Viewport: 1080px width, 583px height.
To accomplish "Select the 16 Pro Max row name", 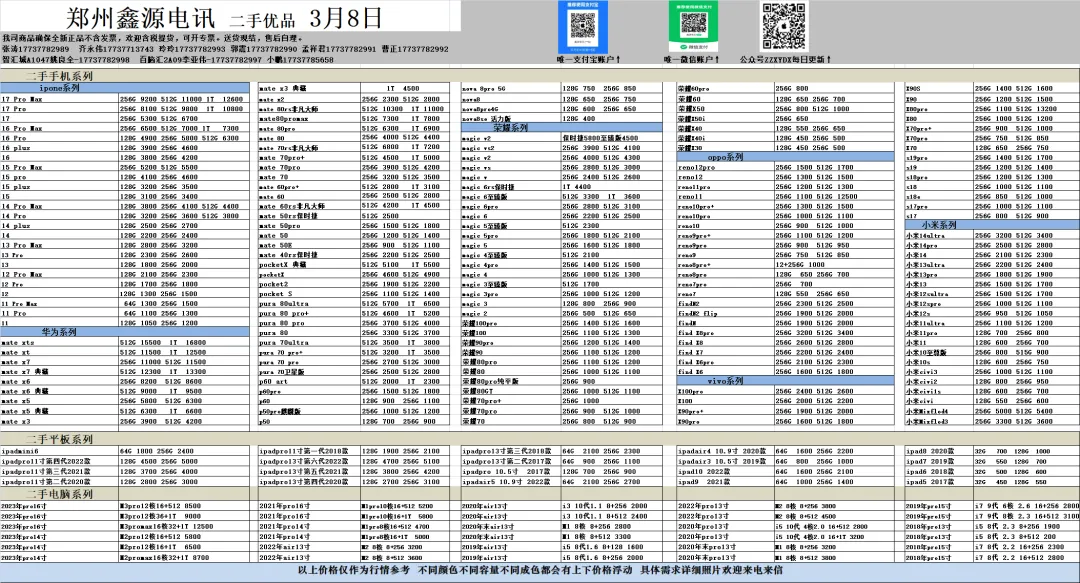I will point(22,128).
